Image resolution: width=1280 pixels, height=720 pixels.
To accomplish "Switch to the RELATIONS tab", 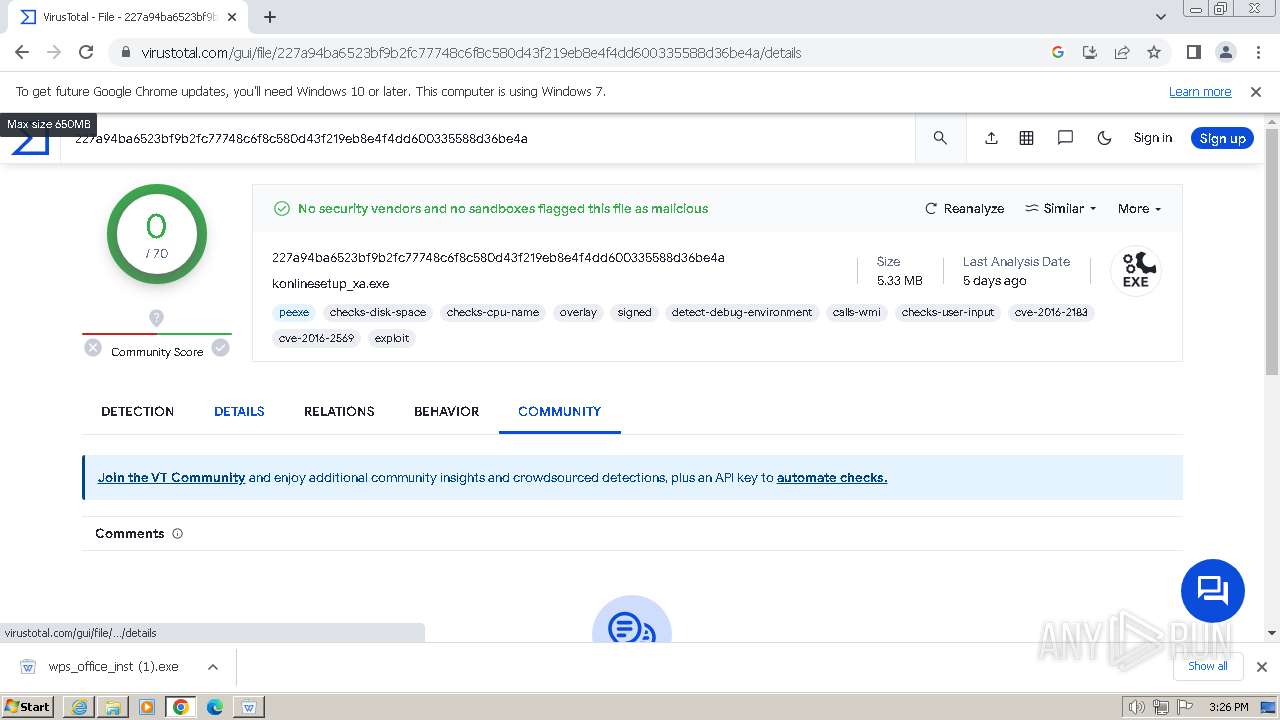I will coord(339,411).
